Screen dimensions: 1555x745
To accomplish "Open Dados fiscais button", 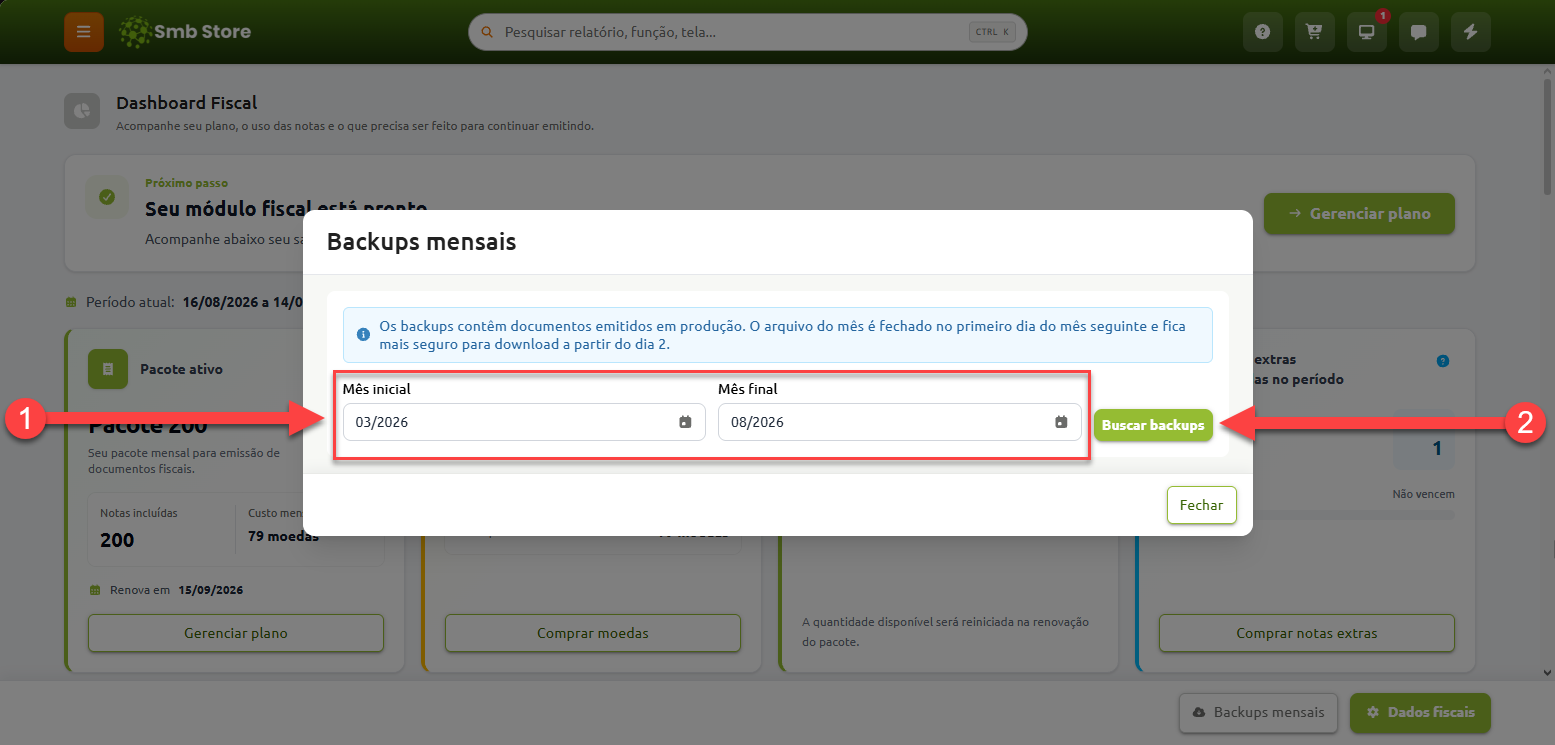I will [1420, 713].
